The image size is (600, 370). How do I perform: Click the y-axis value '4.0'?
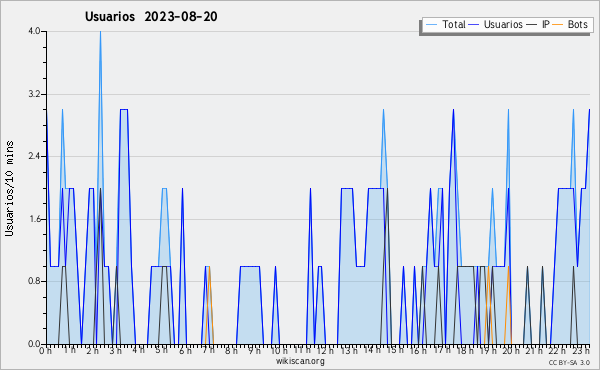click(x=34, y=31)
